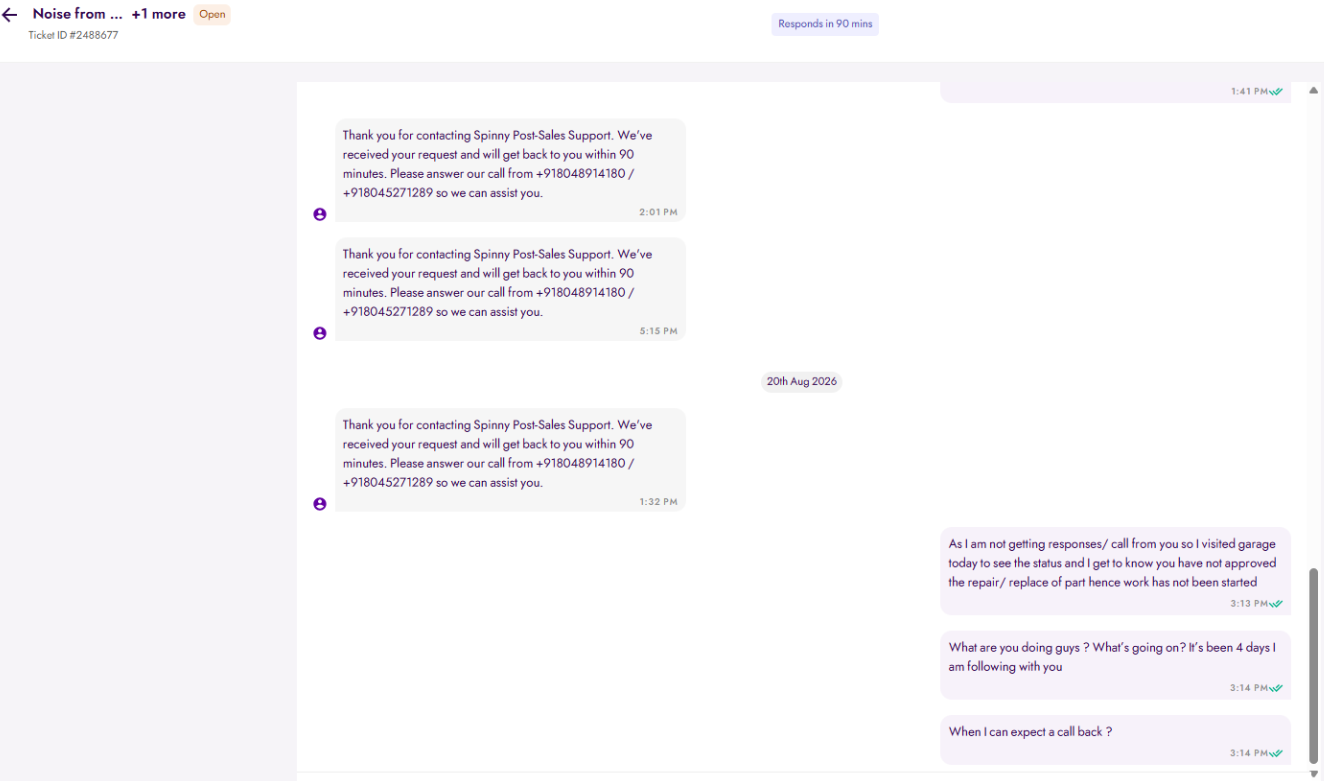Click the 'Responds in 90 mins' badge
Screen dimensions: 1324x781
pyautogui.click(x=825, y=24)
